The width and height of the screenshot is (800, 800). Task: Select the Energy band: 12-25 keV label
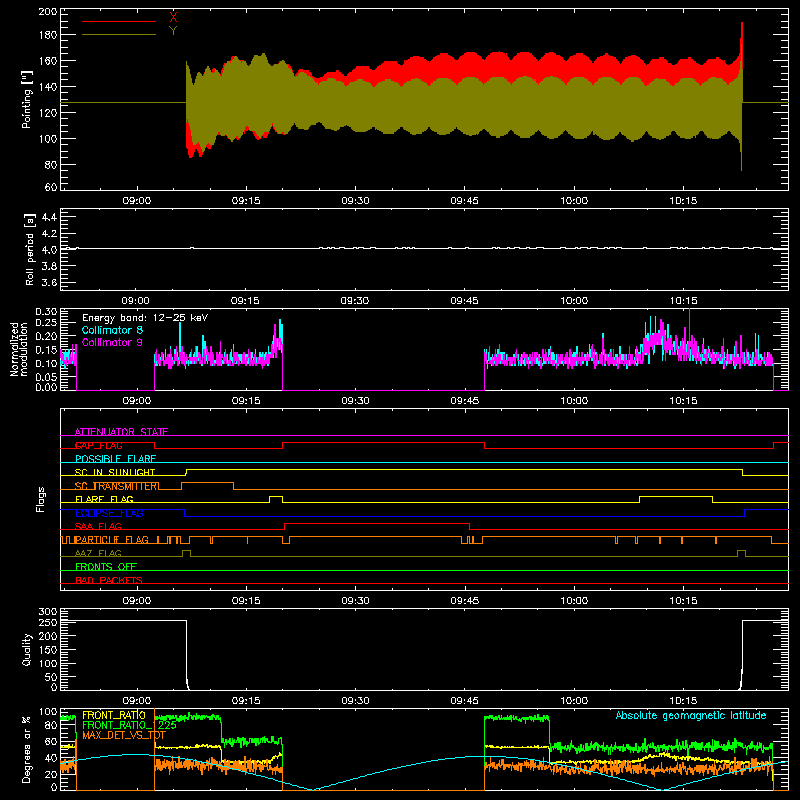pos(145,318)
